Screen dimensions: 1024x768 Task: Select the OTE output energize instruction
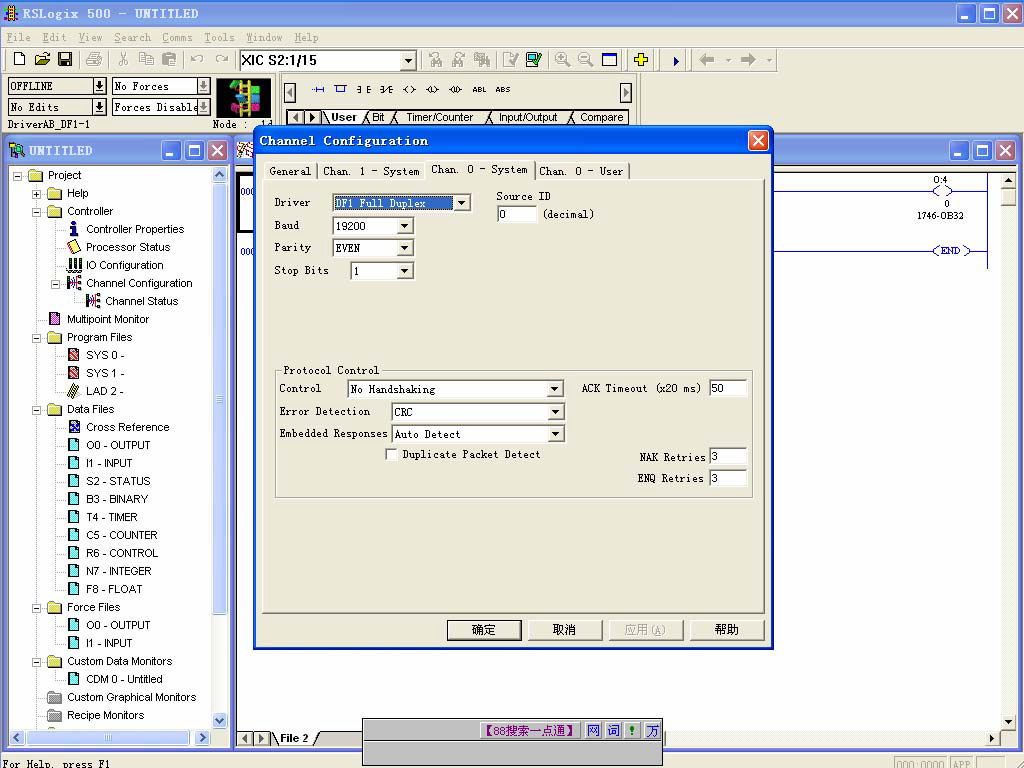click(409, 89)
